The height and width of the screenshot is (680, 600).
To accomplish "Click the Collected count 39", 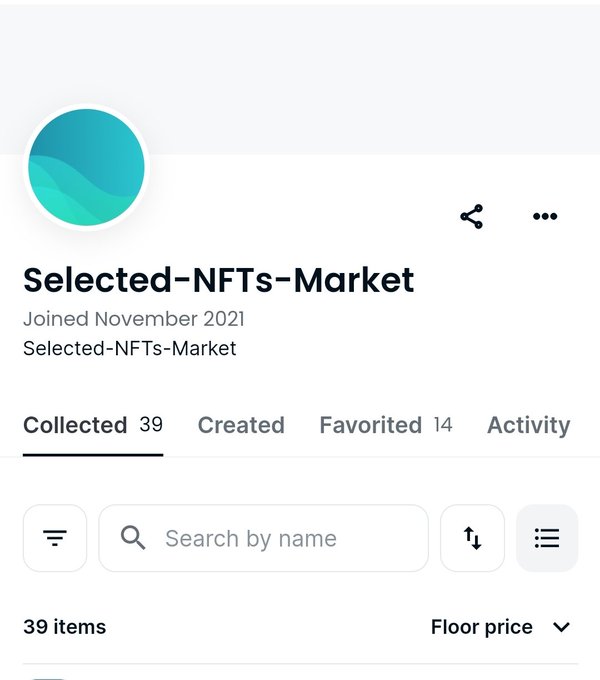I will pos(151,425).
